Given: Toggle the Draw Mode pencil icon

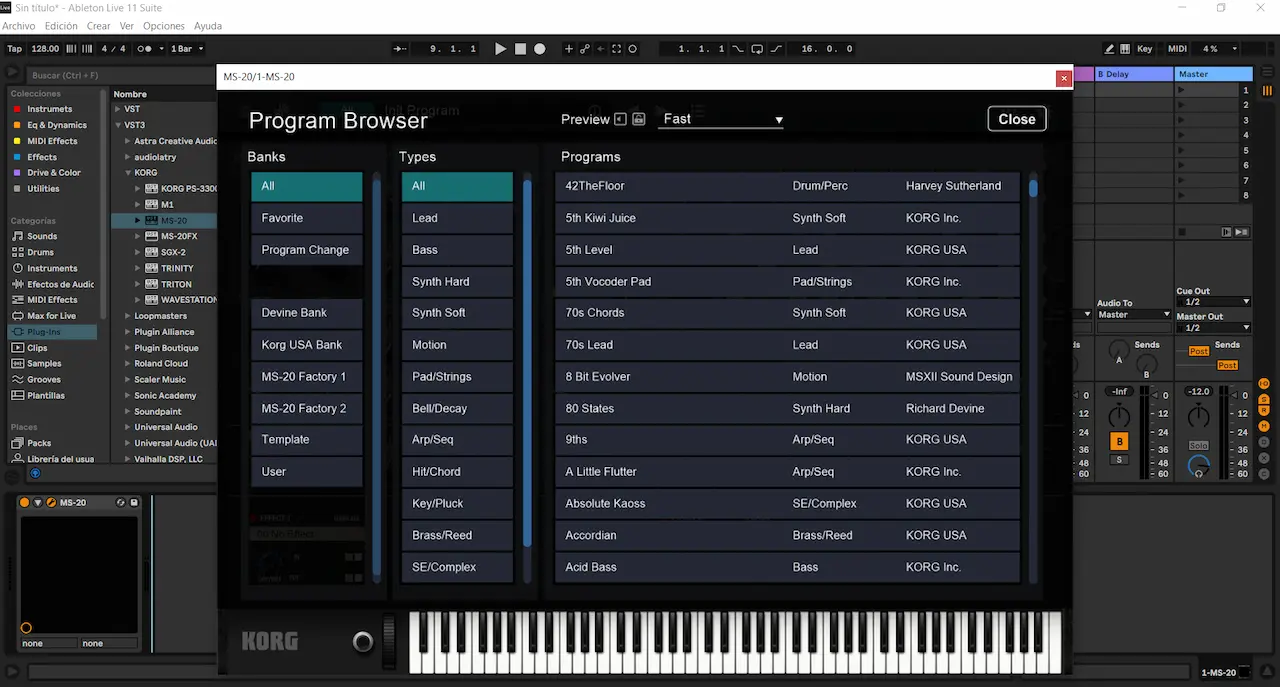Looking at the screenshot, I should [1109, 48].
